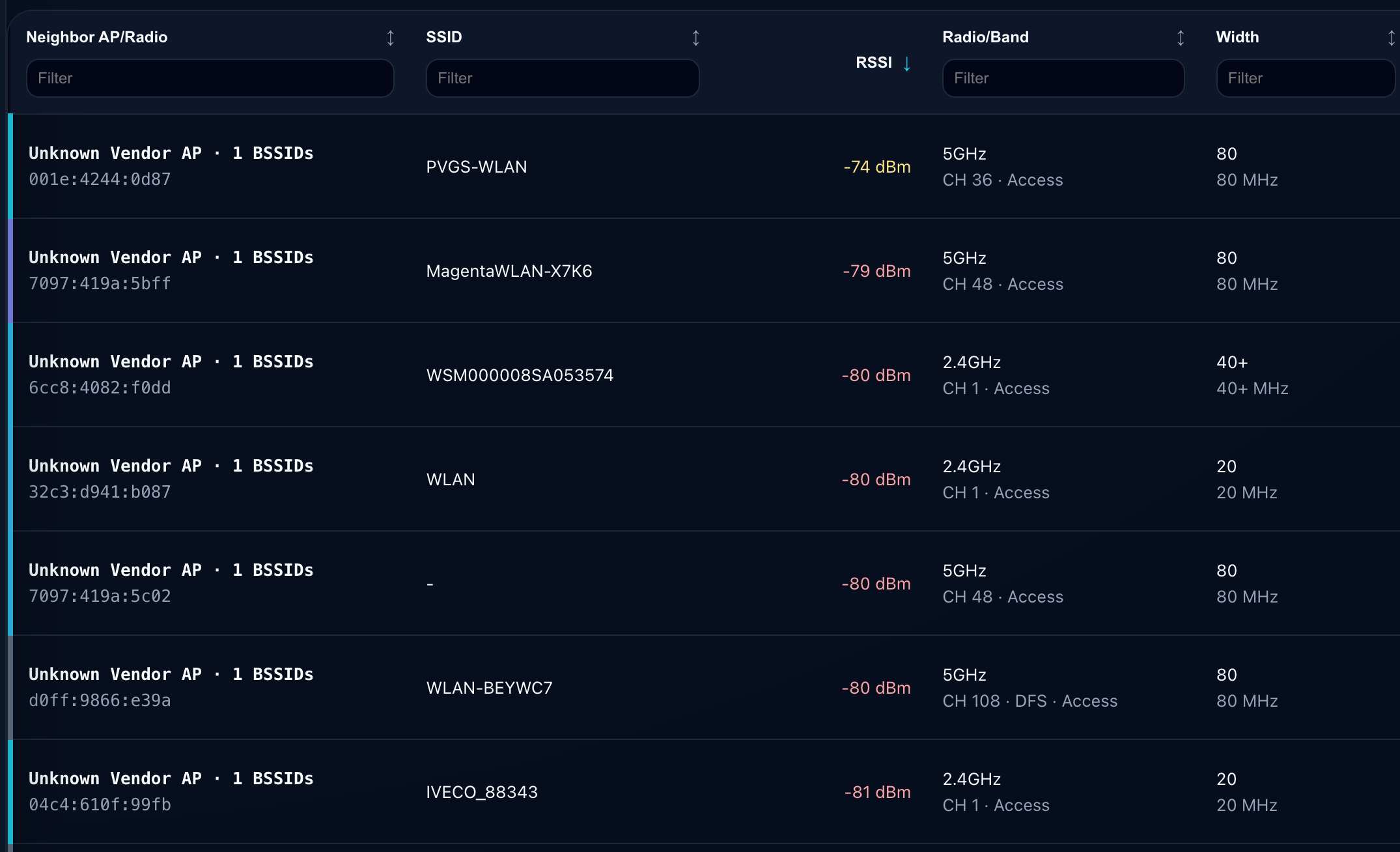Click the Radio/Band column header label

click(986, 37)
